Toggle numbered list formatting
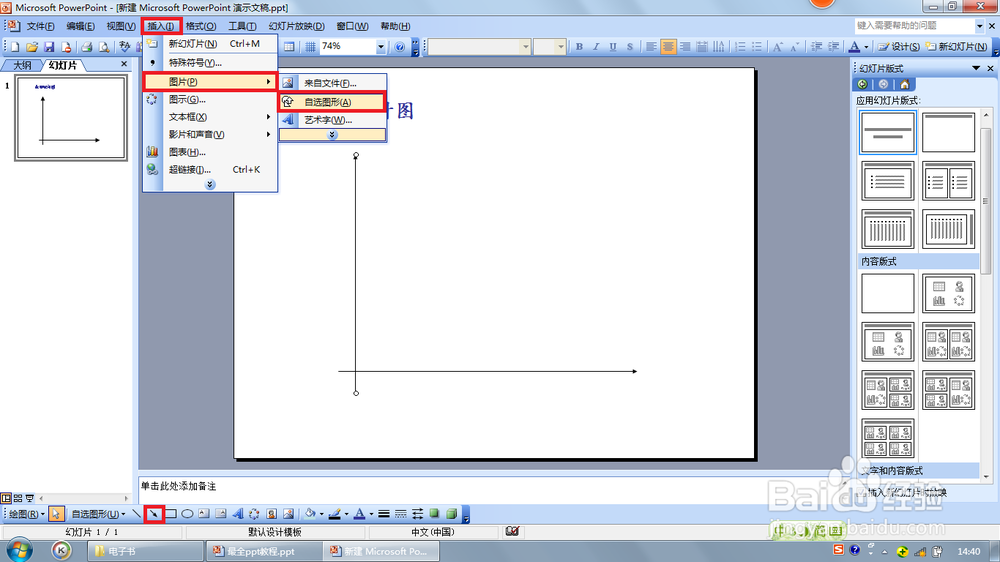 (740, 47)
